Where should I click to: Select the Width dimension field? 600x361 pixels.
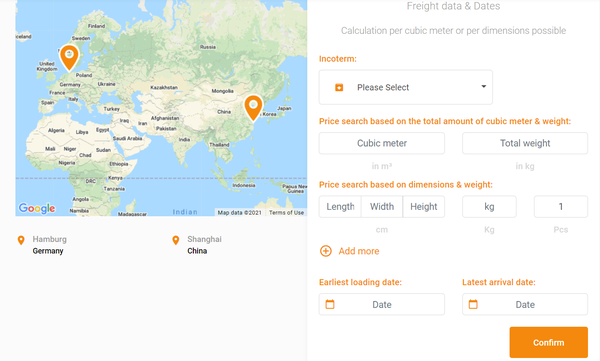(x=382, y=207)
